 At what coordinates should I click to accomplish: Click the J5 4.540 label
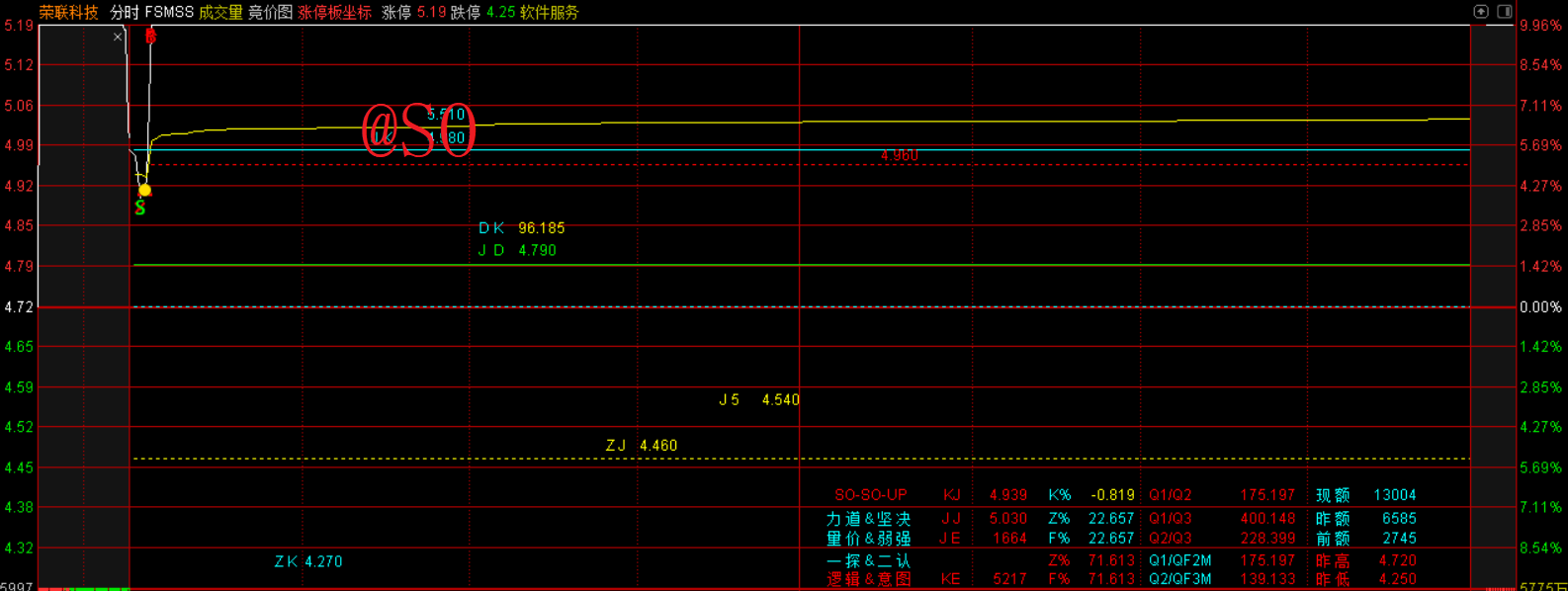coord(759,400)
